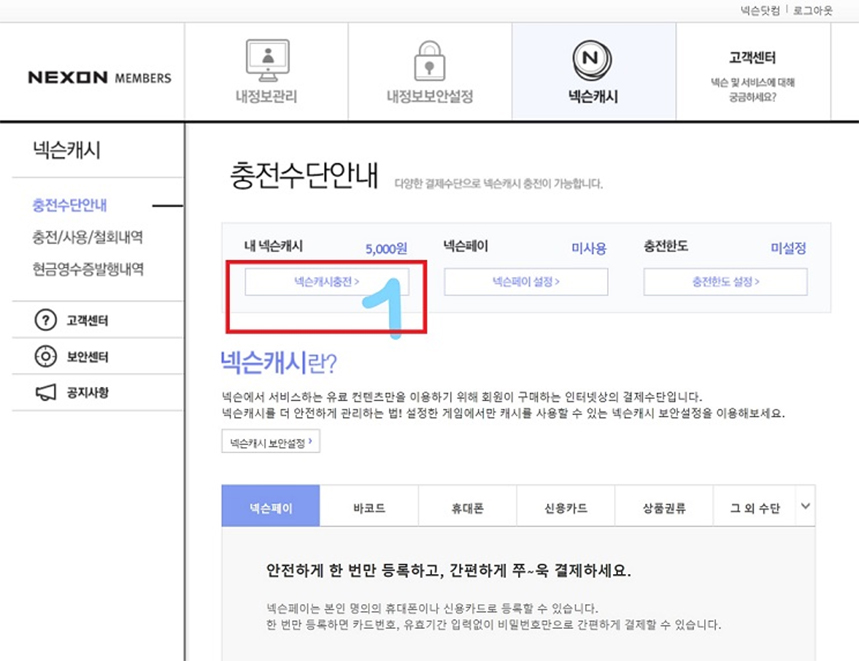Click the 내정보관리 label text
Image resolution: width=860 pixels, height=661 pixels.
click(266, 97)
